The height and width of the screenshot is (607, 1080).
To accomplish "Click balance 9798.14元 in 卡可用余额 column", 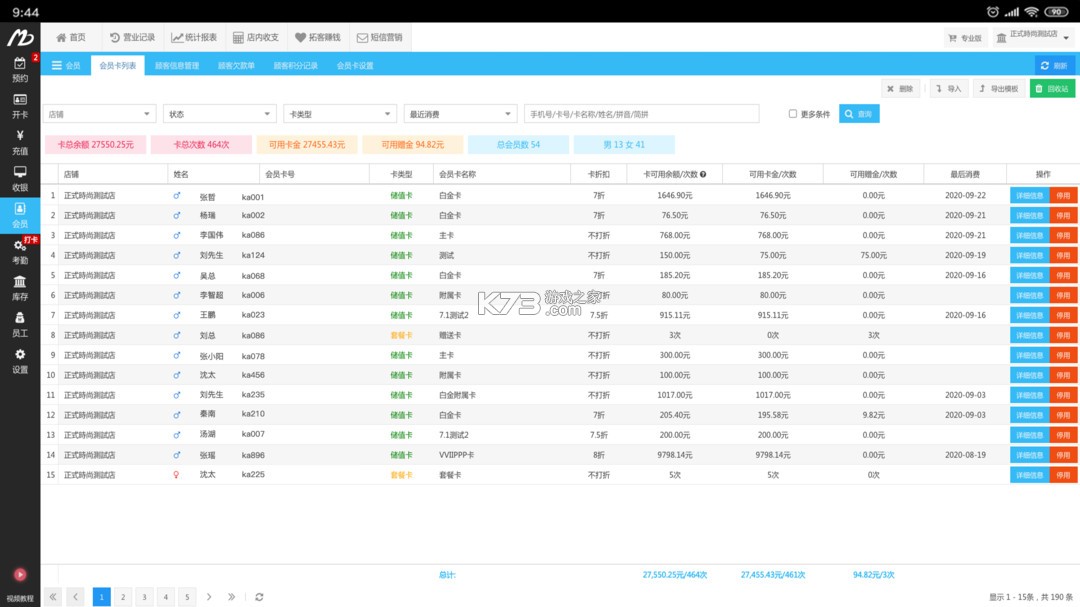I will click(x=674, y=455).
